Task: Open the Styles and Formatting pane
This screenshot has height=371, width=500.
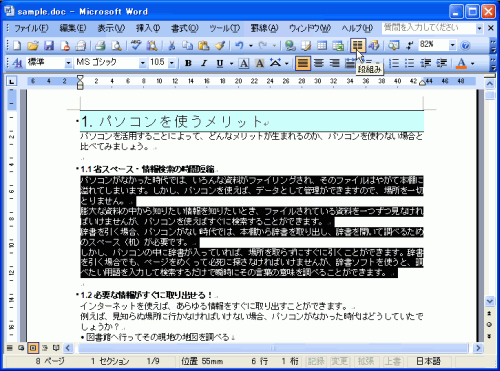Action: click(17, 63)
